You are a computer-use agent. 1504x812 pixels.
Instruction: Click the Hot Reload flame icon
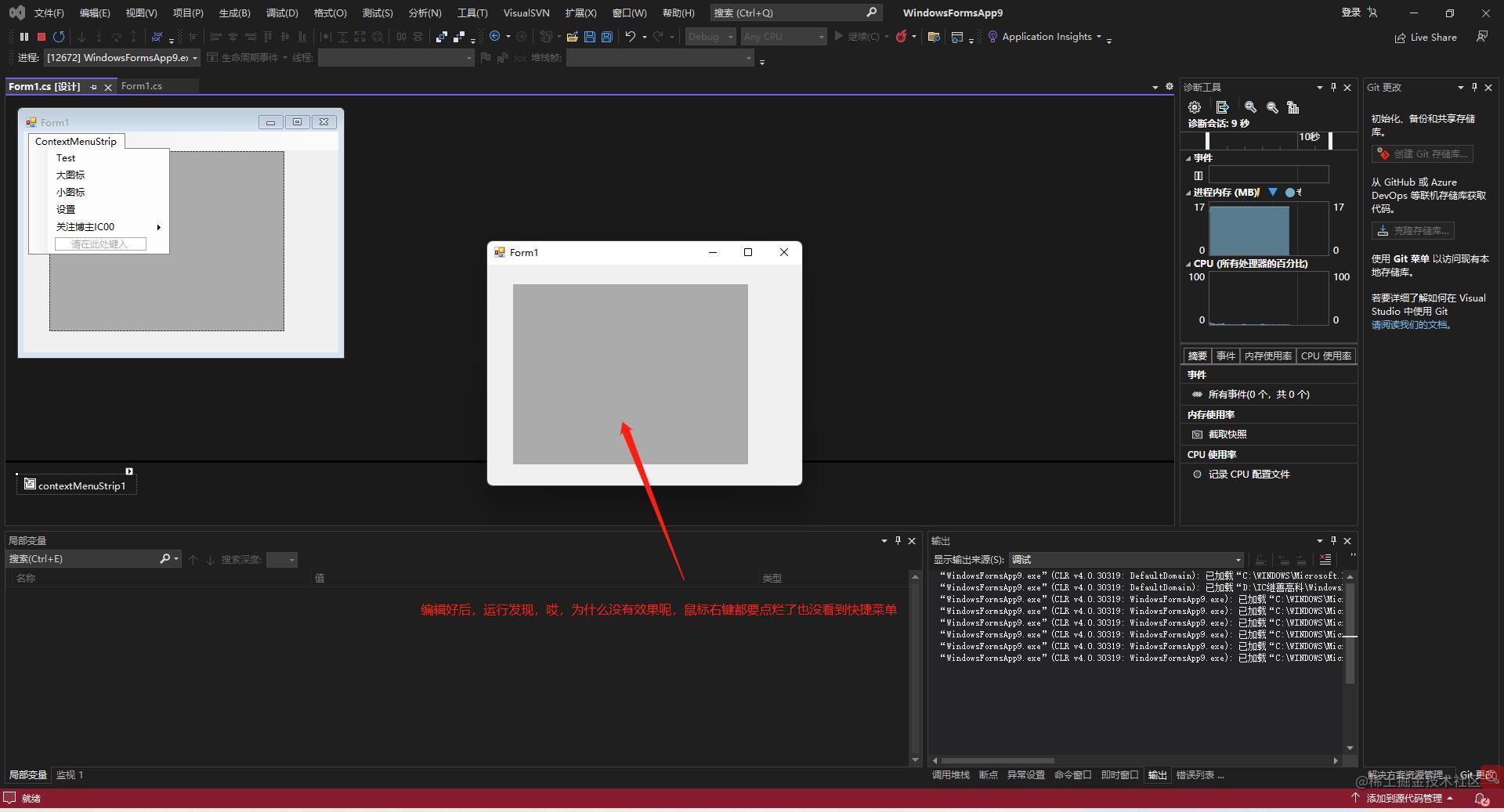pyautogui.click(x=902, y=37)
